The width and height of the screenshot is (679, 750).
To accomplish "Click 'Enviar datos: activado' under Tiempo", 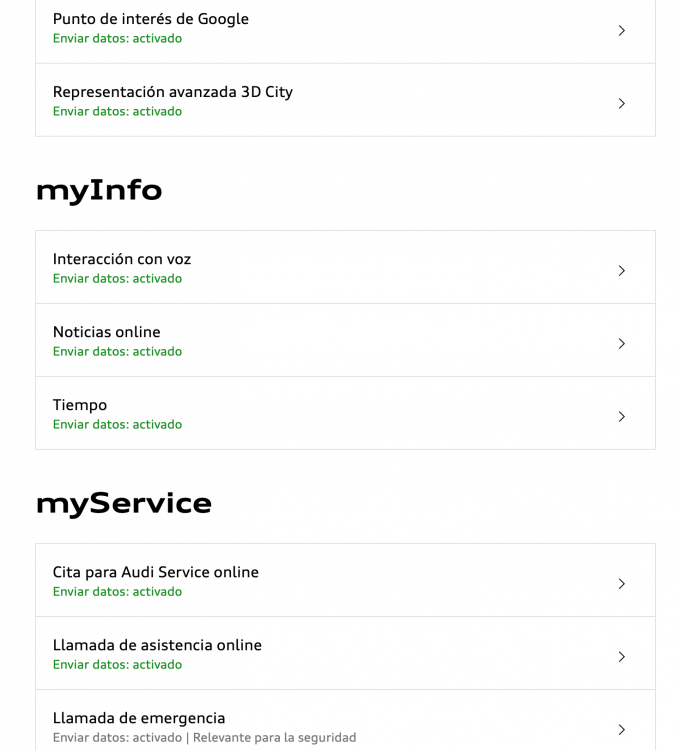I will (x=117, y=424).
